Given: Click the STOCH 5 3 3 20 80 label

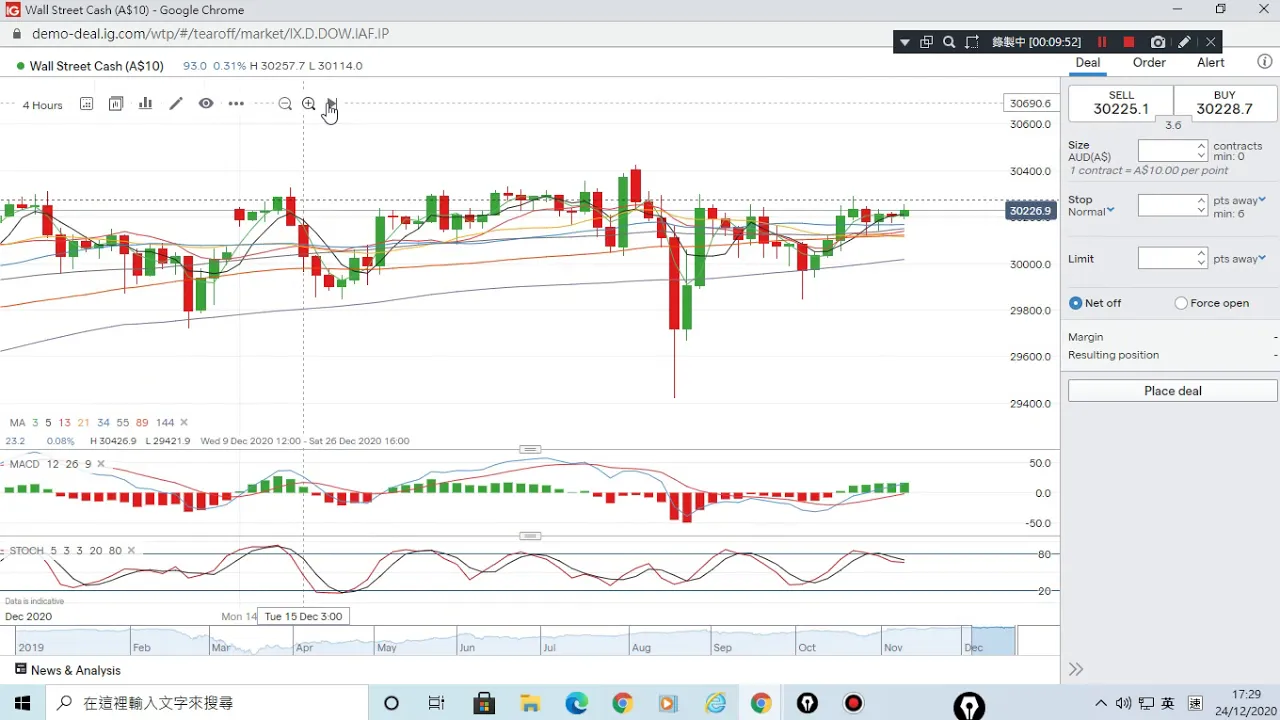Looking at the screenshot, I should tap(65, 551).
